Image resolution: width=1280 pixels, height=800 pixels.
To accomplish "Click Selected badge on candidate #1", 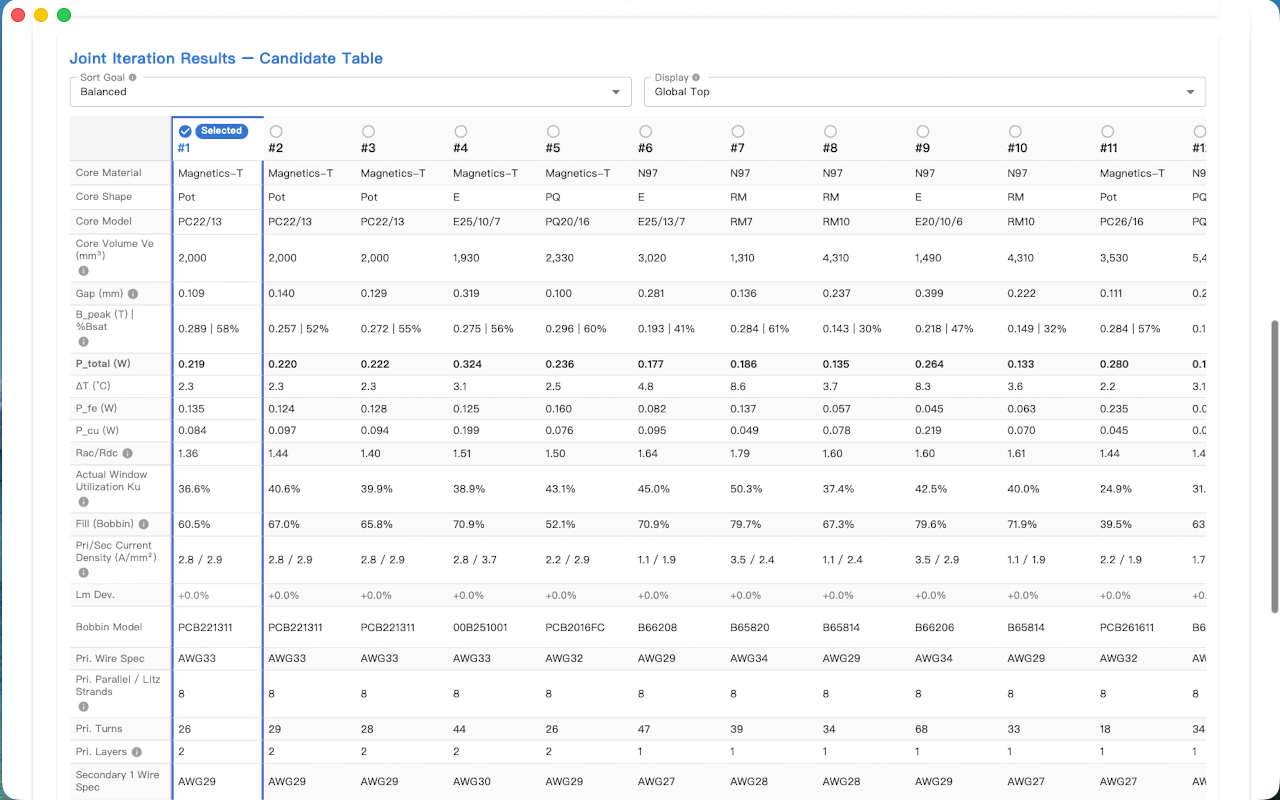I will coord(221,131).
